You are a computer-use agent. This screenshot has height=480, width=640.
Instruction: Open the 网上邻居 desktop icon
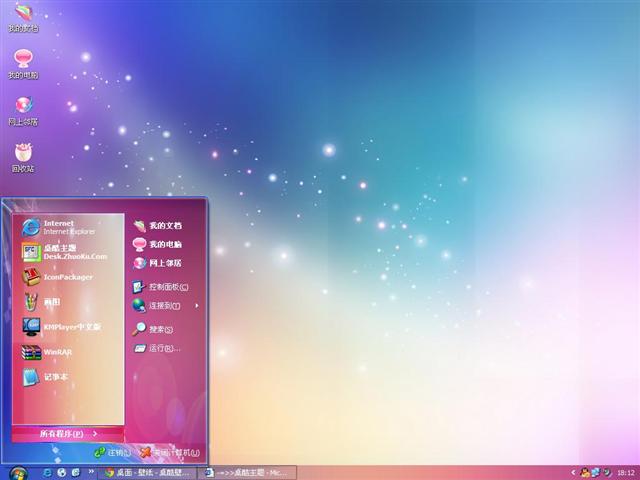[x=23, y=111]
